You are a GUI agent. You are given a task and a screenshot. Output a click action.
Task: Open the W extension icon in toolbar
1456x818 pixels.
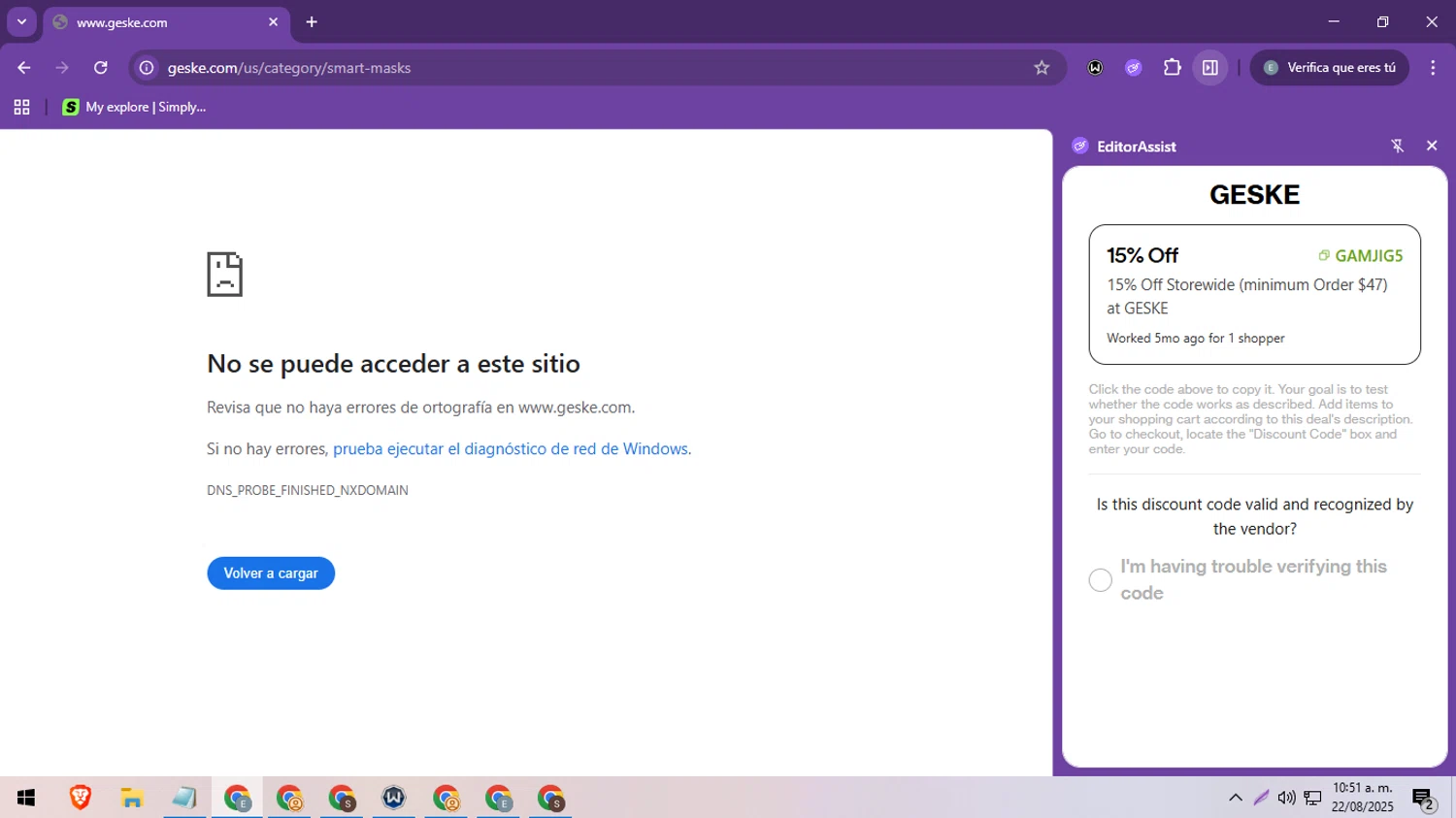coord(1095,68)
